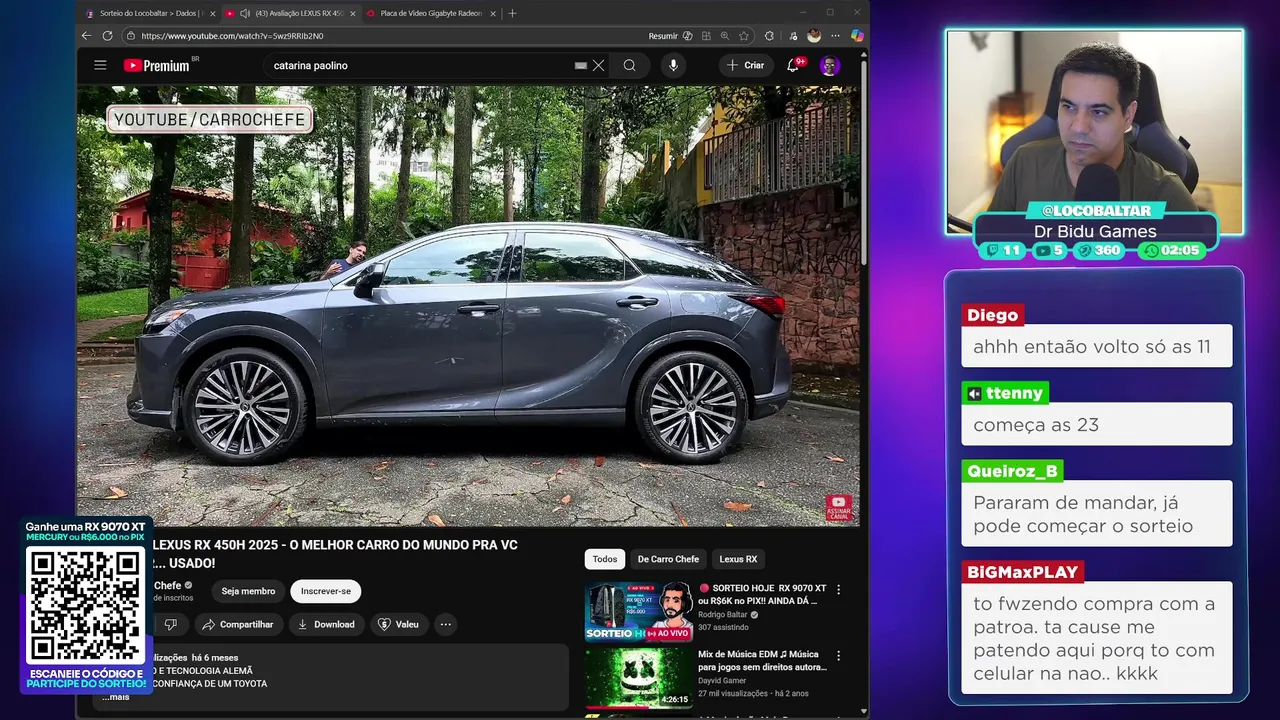Open Dayvid Gamer channel name

pyautogui.click(x=723, y=680)
